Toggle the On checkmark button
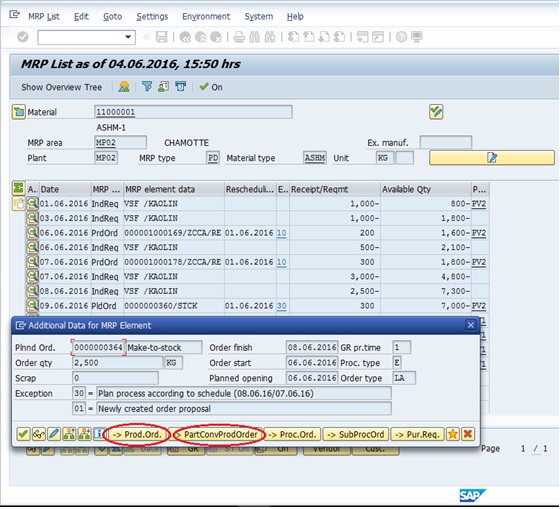The image size is (560, 509). pos(211,87)
